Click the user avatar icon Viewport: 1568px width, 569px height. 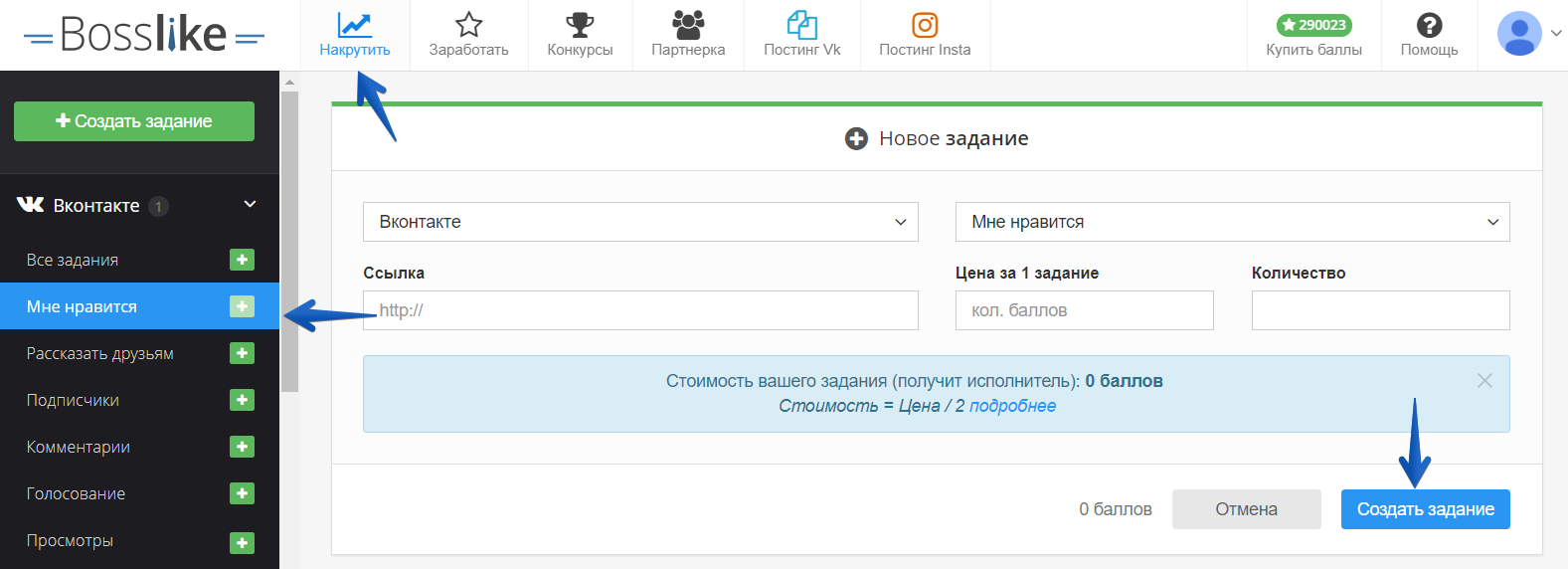click(x=1519, y=34)
